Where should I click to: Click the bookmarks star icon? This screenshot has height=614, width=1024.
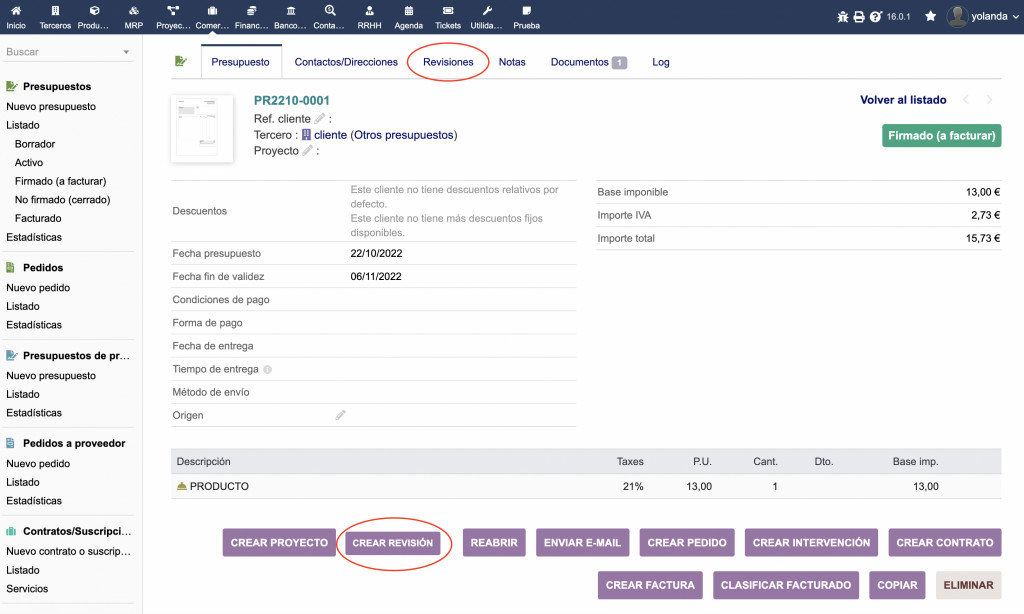coord(930,17)
